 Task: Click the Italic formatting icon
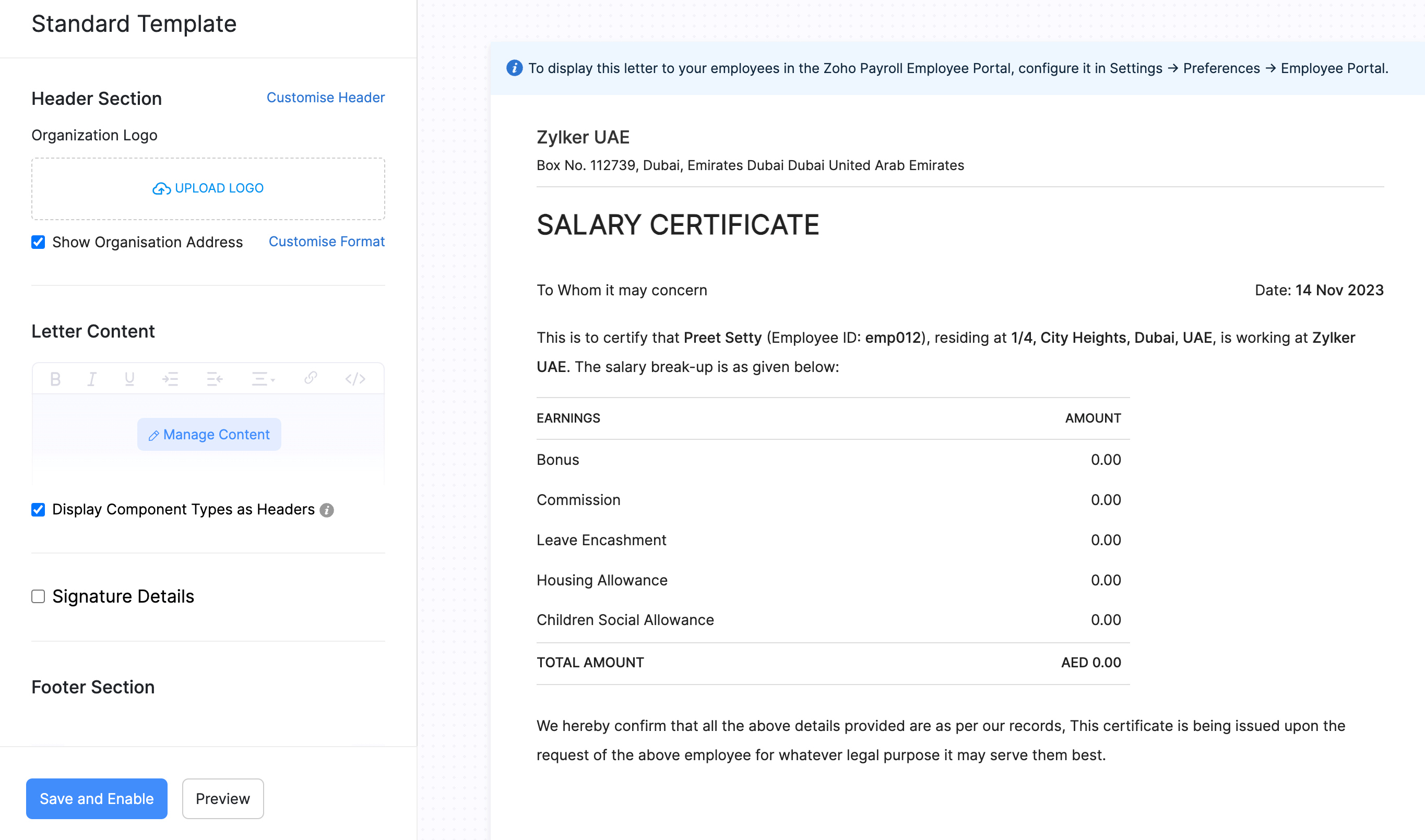click(92, 379)
